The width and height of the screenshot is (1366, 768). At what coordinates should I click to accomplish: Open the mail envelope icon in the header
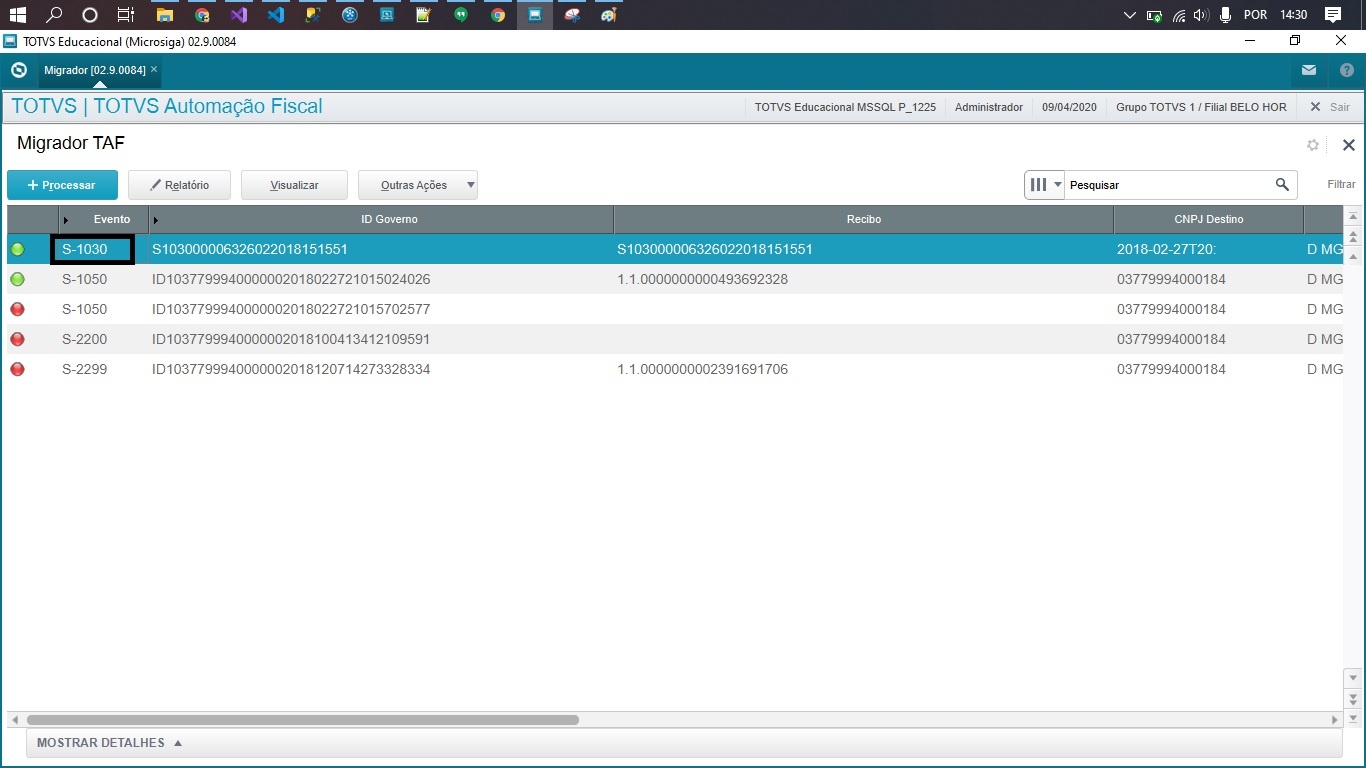pos(1309,71)
